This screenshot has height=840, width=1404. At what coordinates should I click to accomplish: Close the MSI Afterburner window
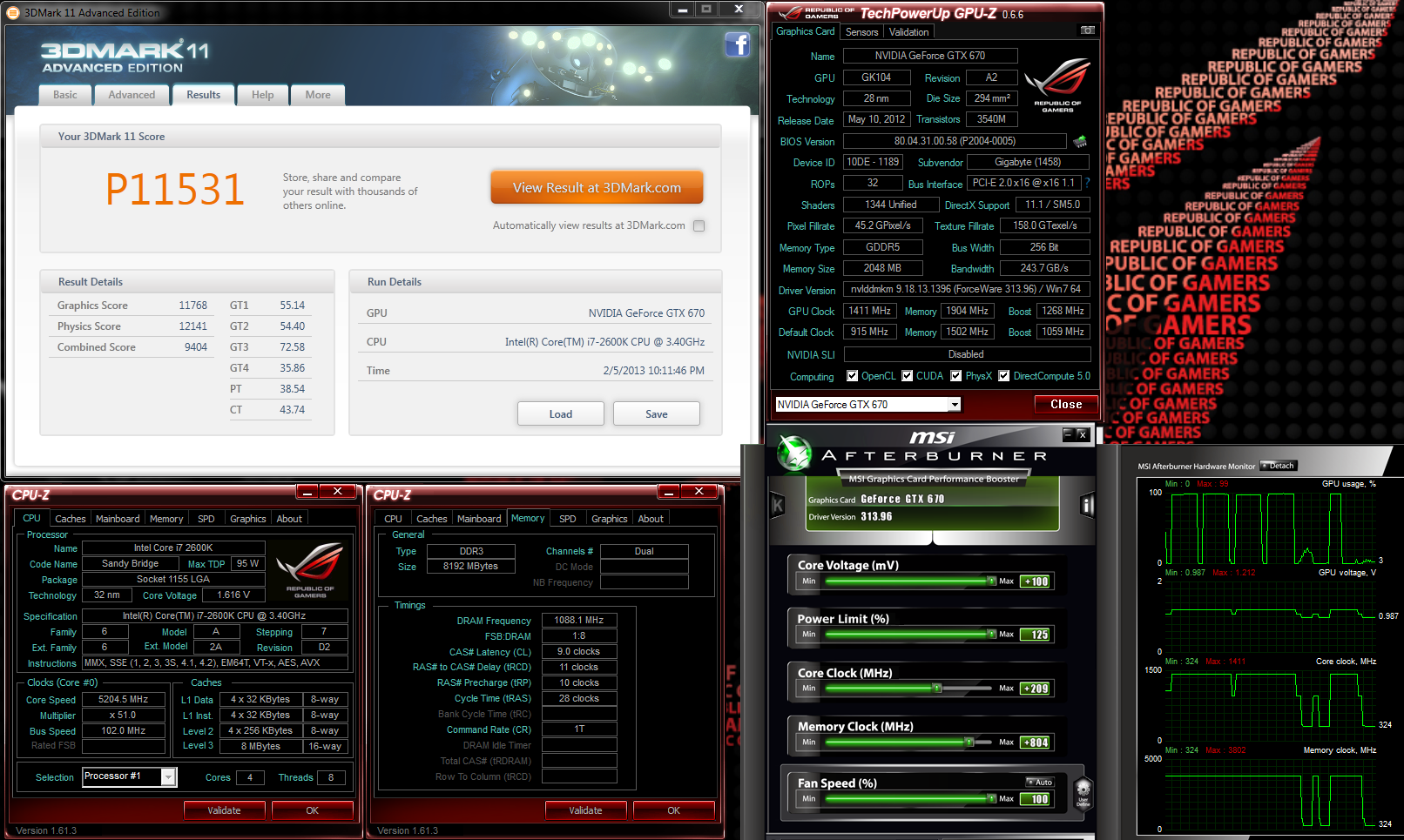point(1082,433)
